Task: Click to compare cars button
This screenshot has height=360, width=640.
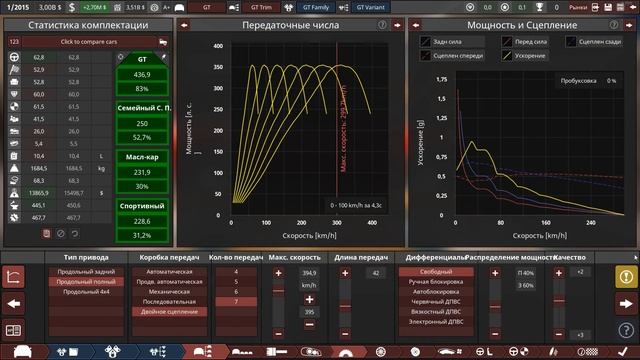Action: click(x=89, y=42)
